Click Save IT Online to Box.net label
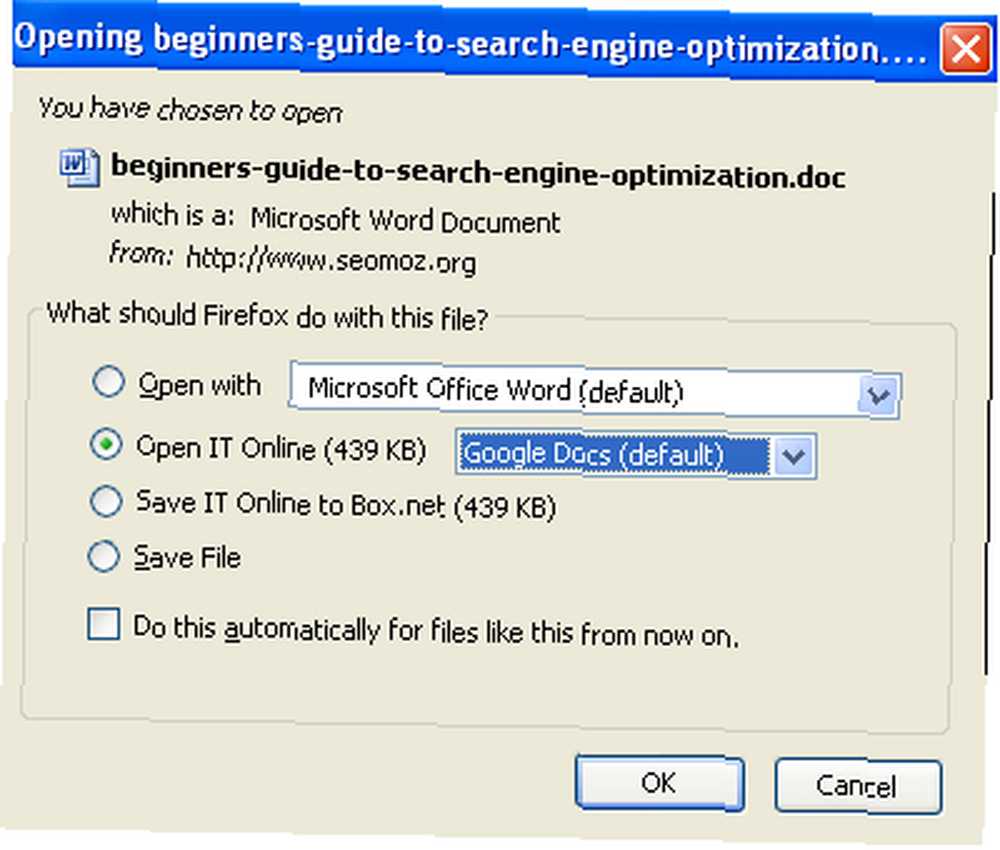 point(346,504)
